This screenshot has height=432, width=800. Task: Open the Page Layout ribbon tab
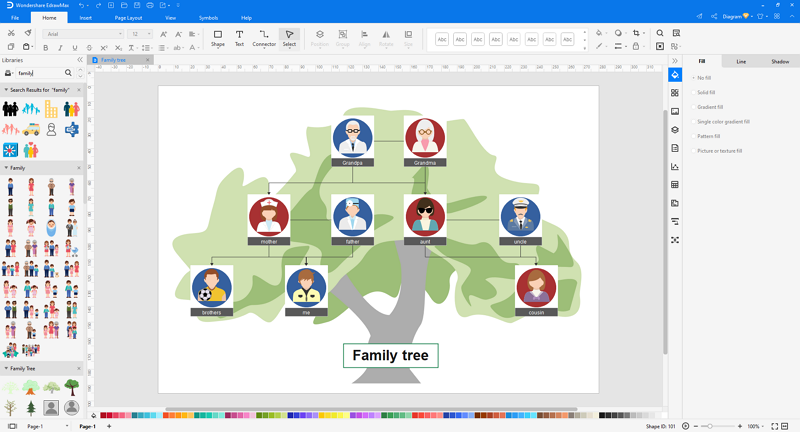128,18
